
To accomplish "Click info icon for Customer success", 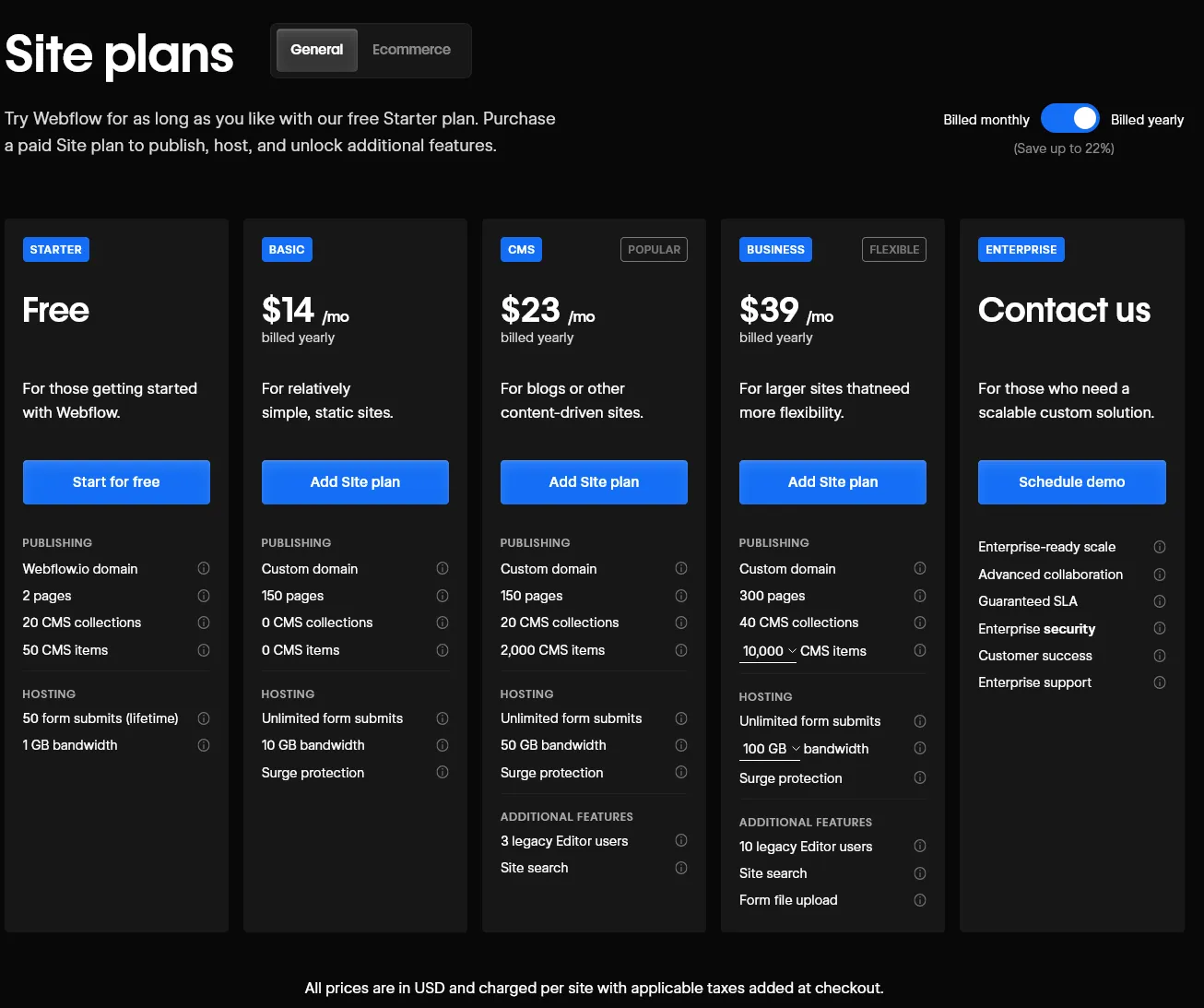I will pos(1160,656).
